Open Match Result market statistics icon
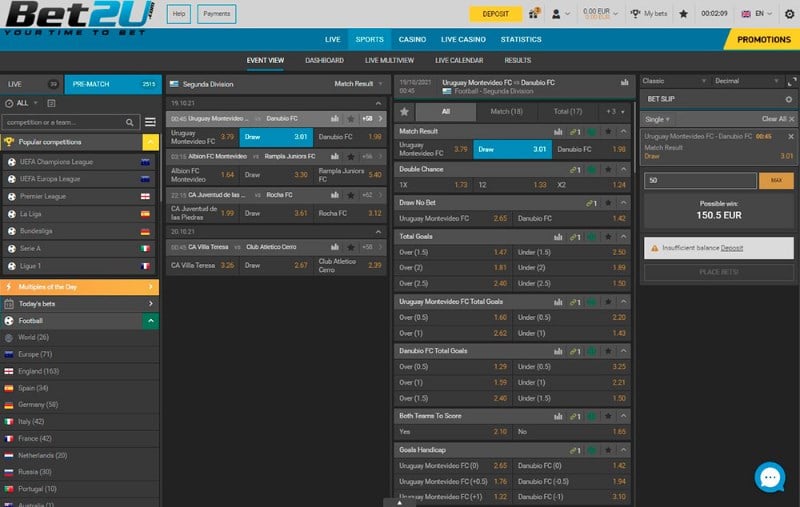800x507 pixels. [558, 132]
